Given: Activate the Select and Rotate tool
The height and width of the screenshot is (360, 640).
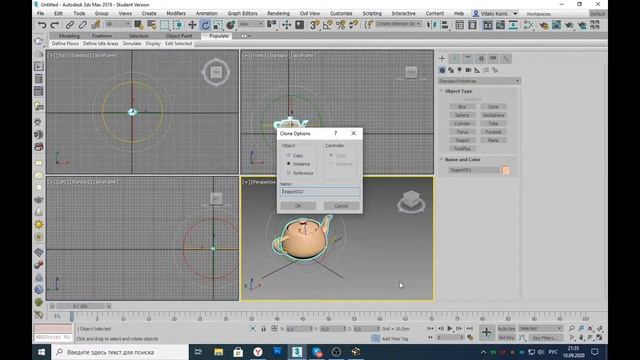Looking at the screenshot, I should pos(205,25).
